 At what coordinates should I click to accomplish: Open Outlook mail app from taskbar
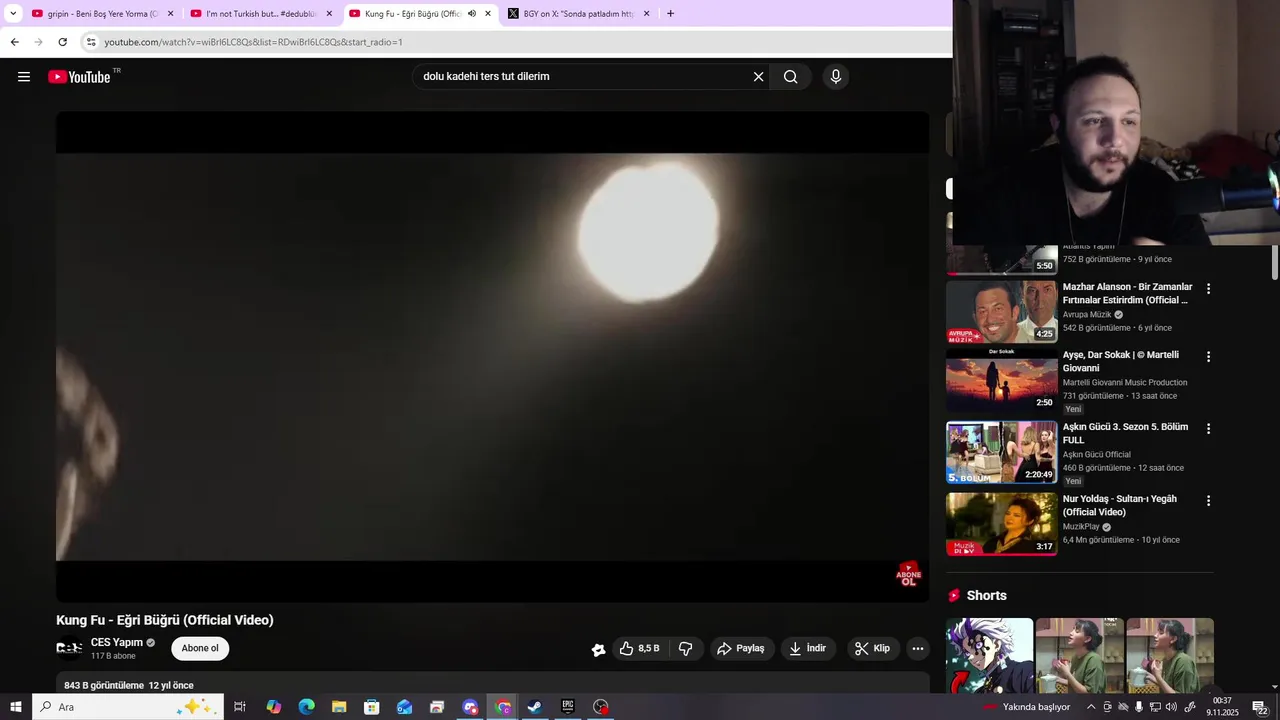click(404, 707)
